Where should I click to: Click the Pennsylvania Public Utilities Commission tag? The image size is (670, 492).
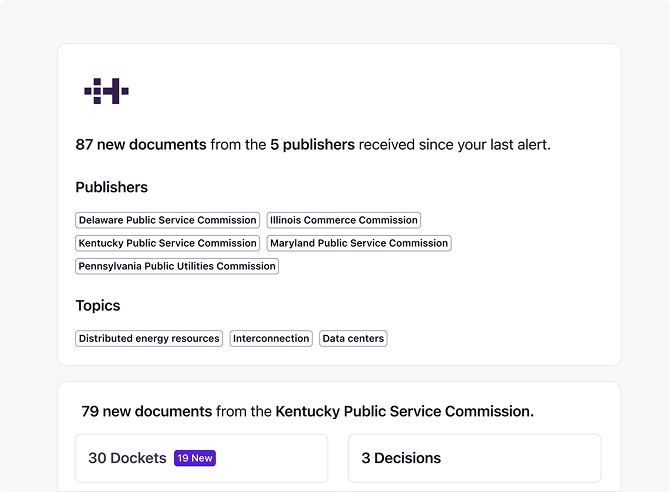(x=177, y=266)
